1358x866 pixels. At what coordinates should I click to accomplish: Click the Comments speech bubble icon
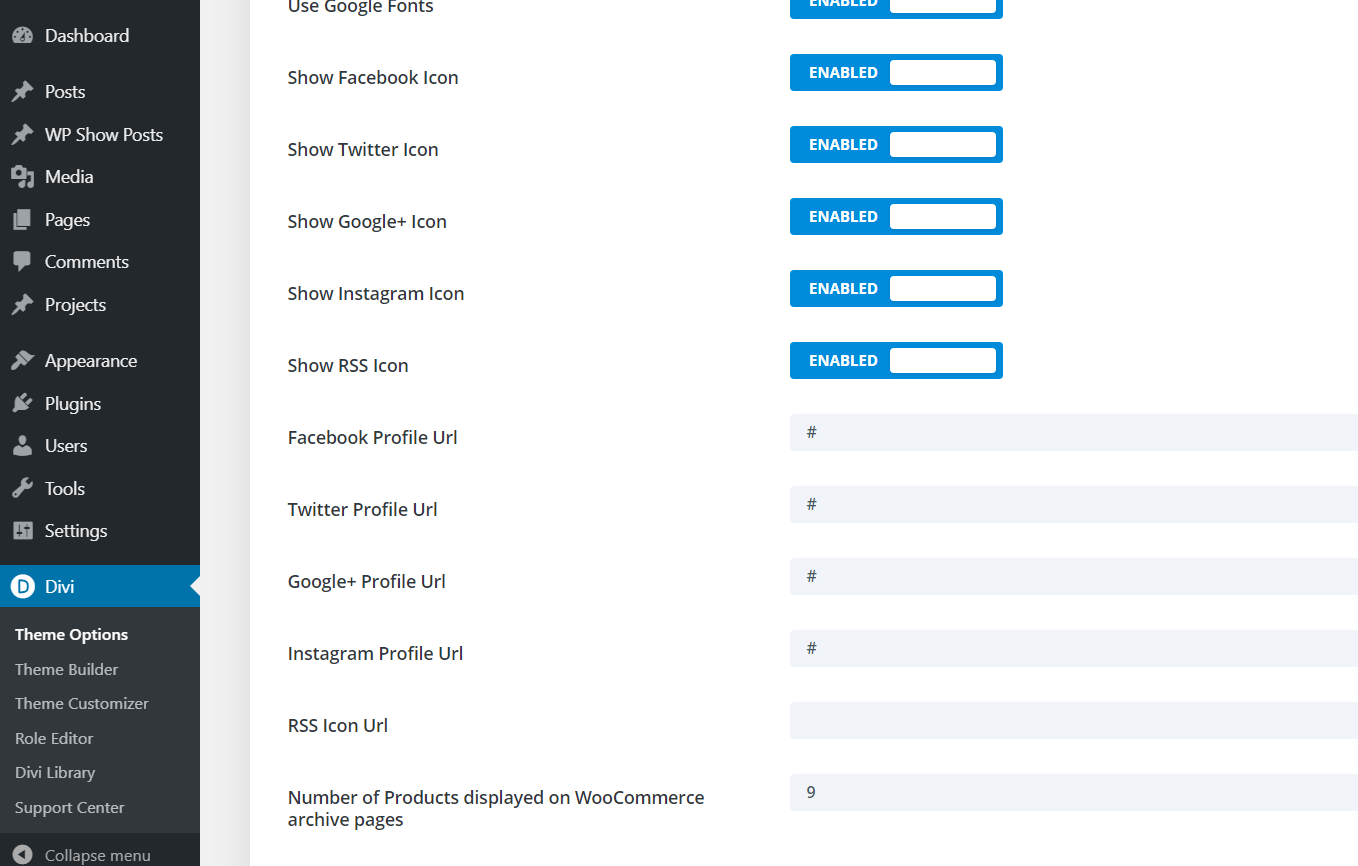22,262
